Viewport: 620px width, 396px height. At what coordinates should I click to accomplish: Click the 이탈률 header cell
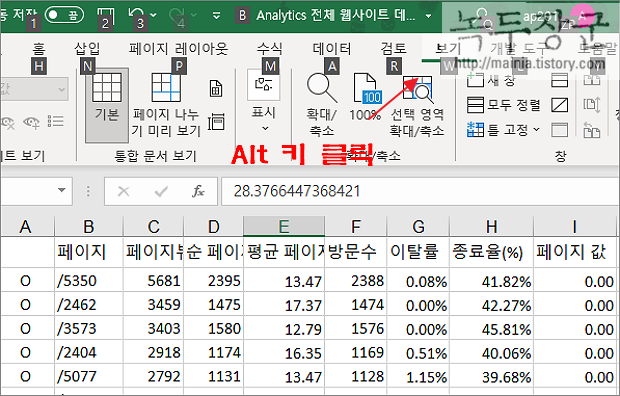[x=418, y=252]
